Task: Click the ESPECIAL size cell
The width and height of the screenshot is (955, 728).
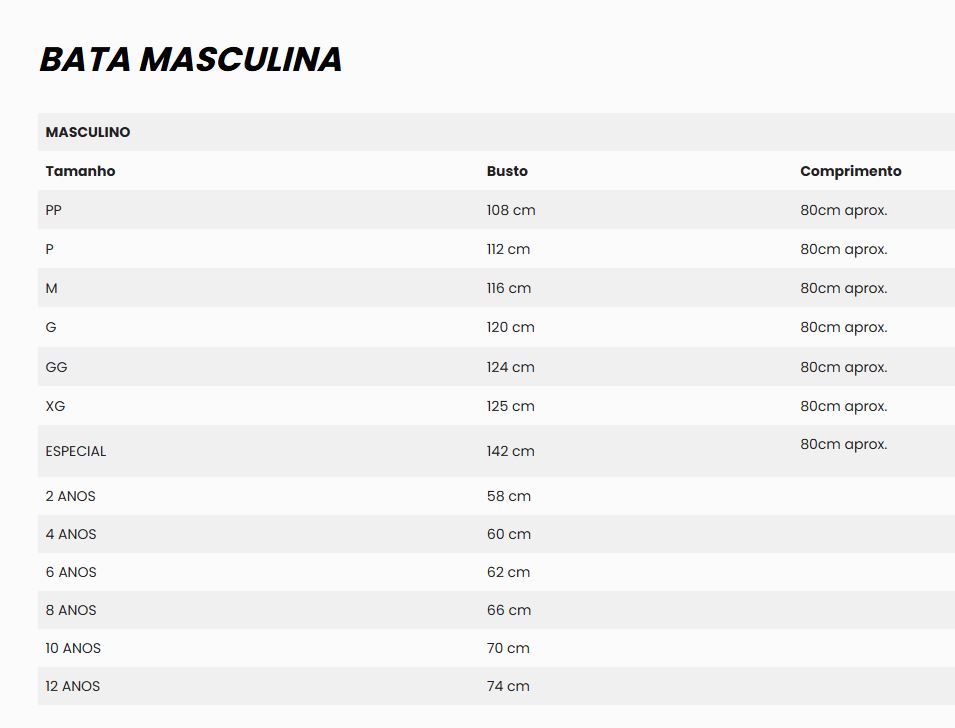Action: [75, 451]
